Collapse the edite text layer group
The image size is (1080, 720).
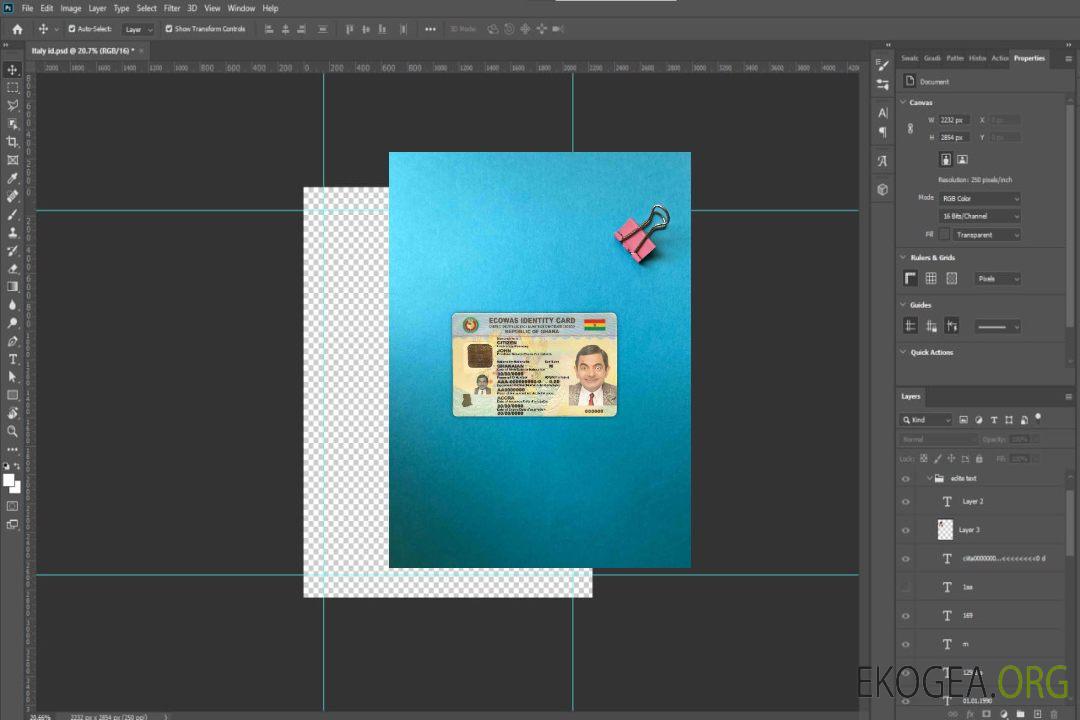928,479
